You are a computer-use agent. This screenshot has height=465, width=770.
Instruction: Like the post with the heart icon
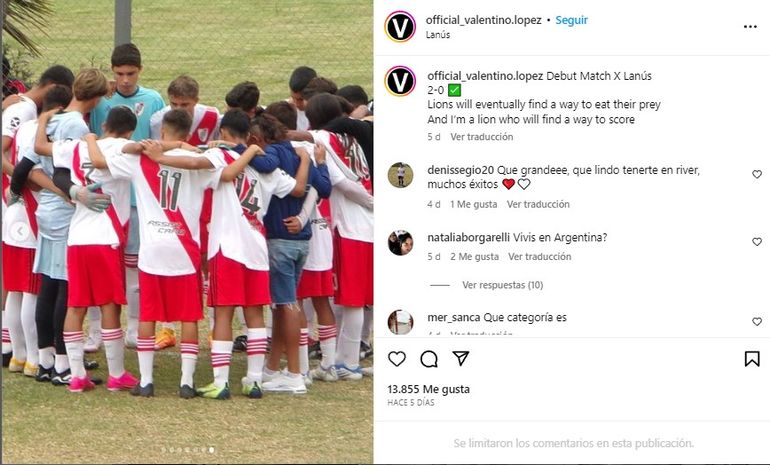(397, 359)
